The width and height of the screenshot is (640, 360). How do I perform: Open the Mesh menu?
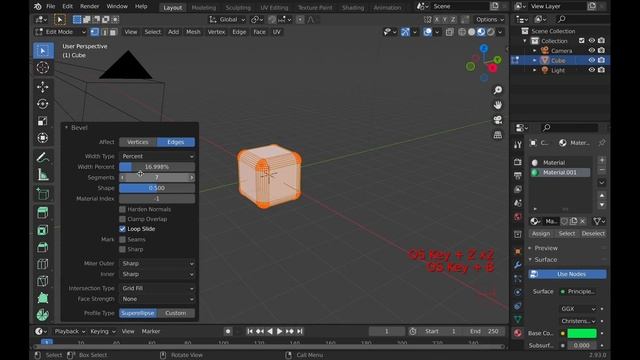[193, 32]
